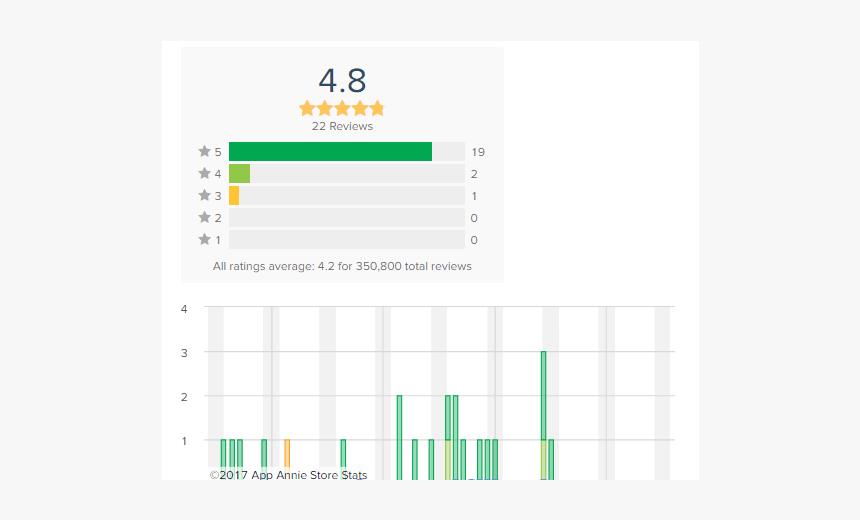Click the 4-star row star icon
Viewport: 860px width, 520px height.
pos(204,174)
